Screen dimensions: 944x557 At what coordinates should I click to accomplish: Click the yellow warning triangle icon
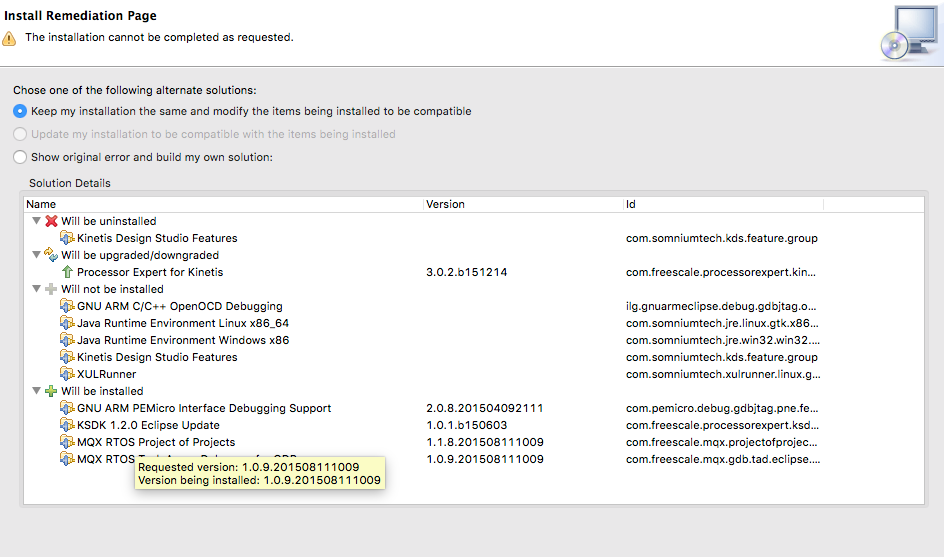[x=10, y=38]
